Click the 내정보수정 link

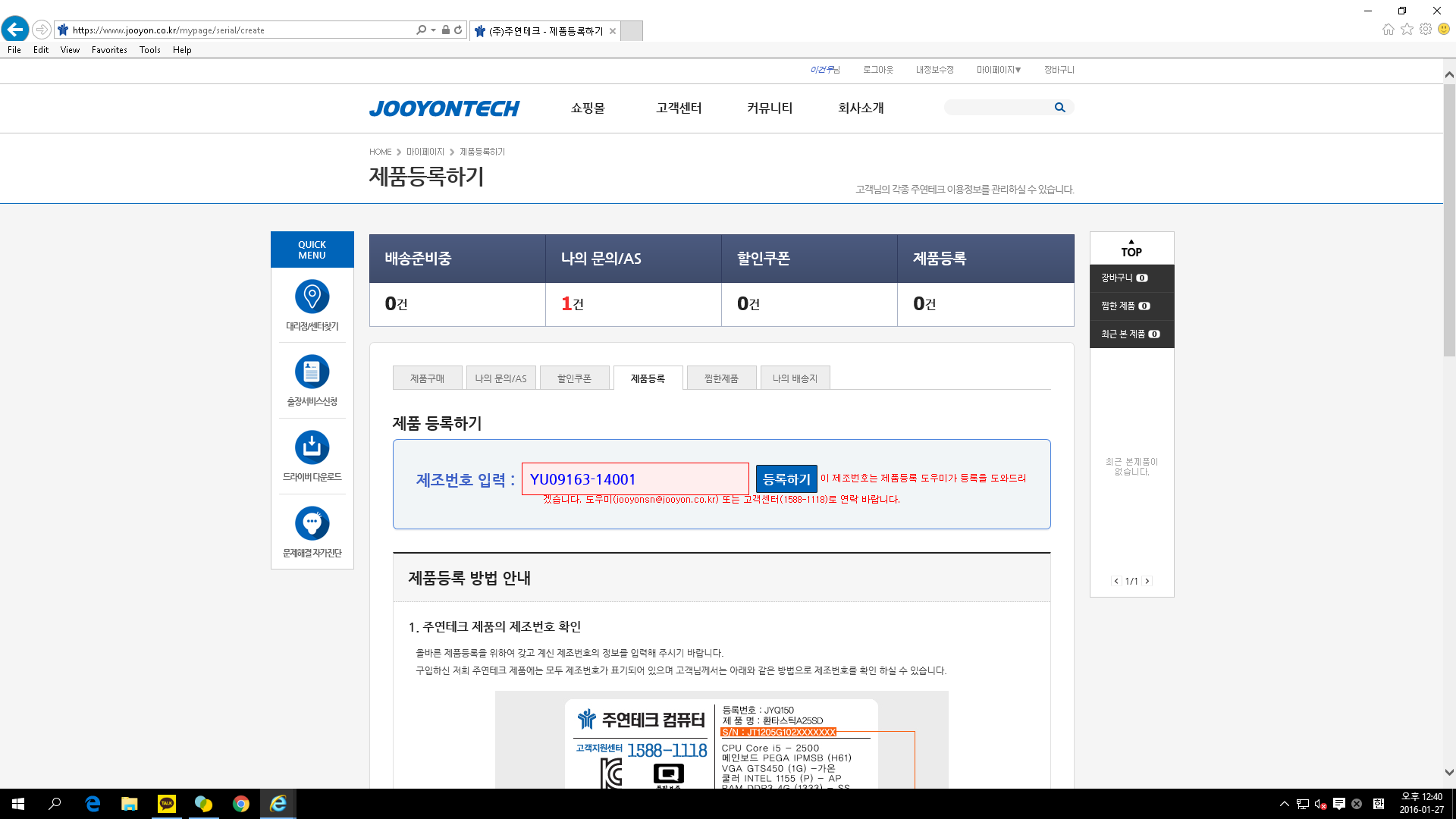click(x=934, y=70)
